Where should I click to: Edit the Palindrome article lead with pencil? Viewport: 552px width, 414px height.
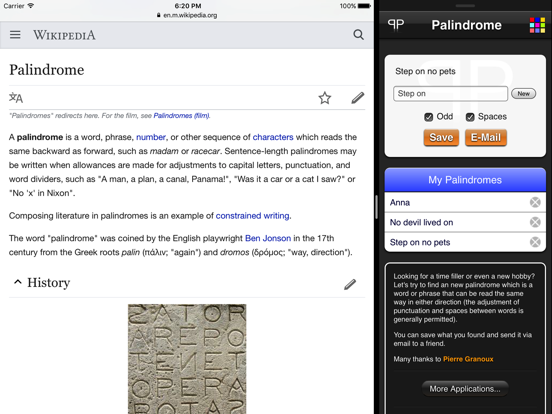coord(358,98)
